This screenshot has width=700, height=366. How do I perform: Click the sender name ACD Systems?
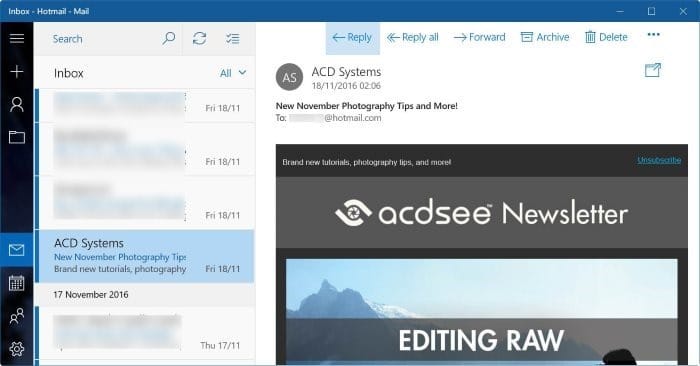point(346,72)
